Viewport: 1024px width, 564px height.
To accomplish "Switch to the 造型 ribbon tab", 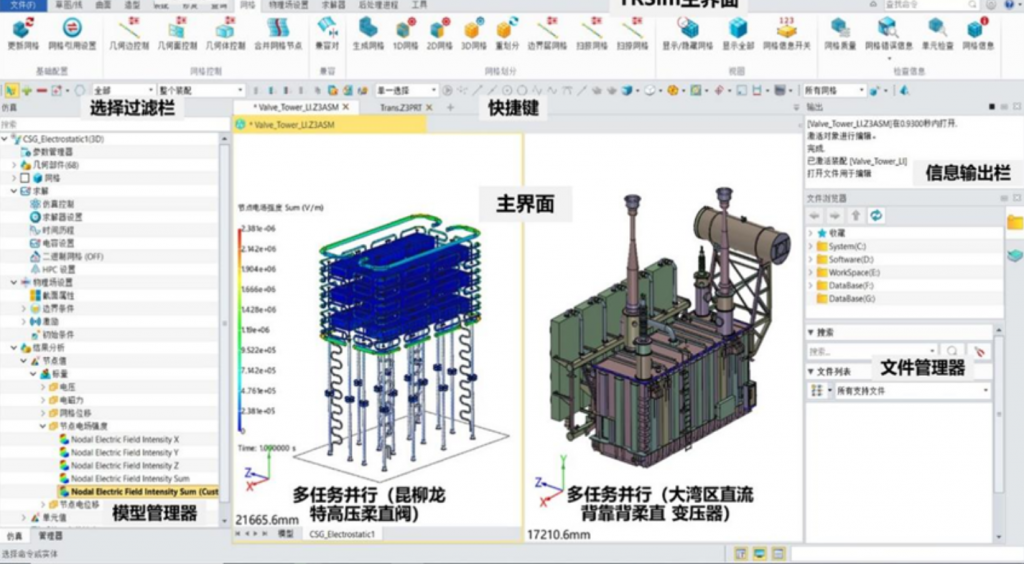I will pyautogui.click(x=132, y=5).
